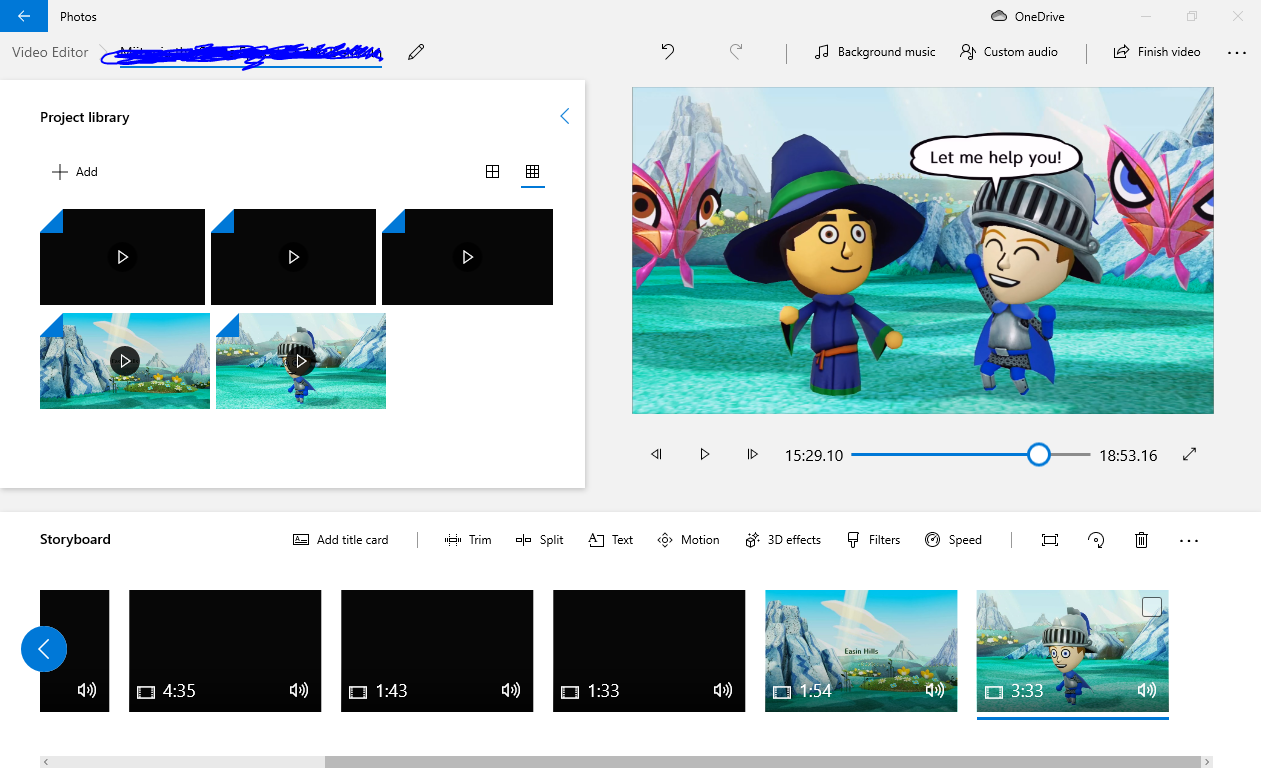Image resolution: width=1261 pixels, height=768 pixels.
Task: Select the second black library clip
Action: pyautogui.click(x=293, y=257)
